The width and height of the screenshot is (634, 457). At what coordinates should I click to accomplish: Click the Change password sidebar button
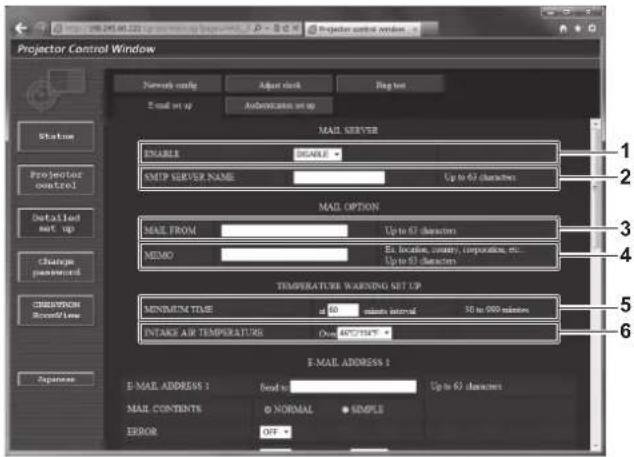pos(56,267)
